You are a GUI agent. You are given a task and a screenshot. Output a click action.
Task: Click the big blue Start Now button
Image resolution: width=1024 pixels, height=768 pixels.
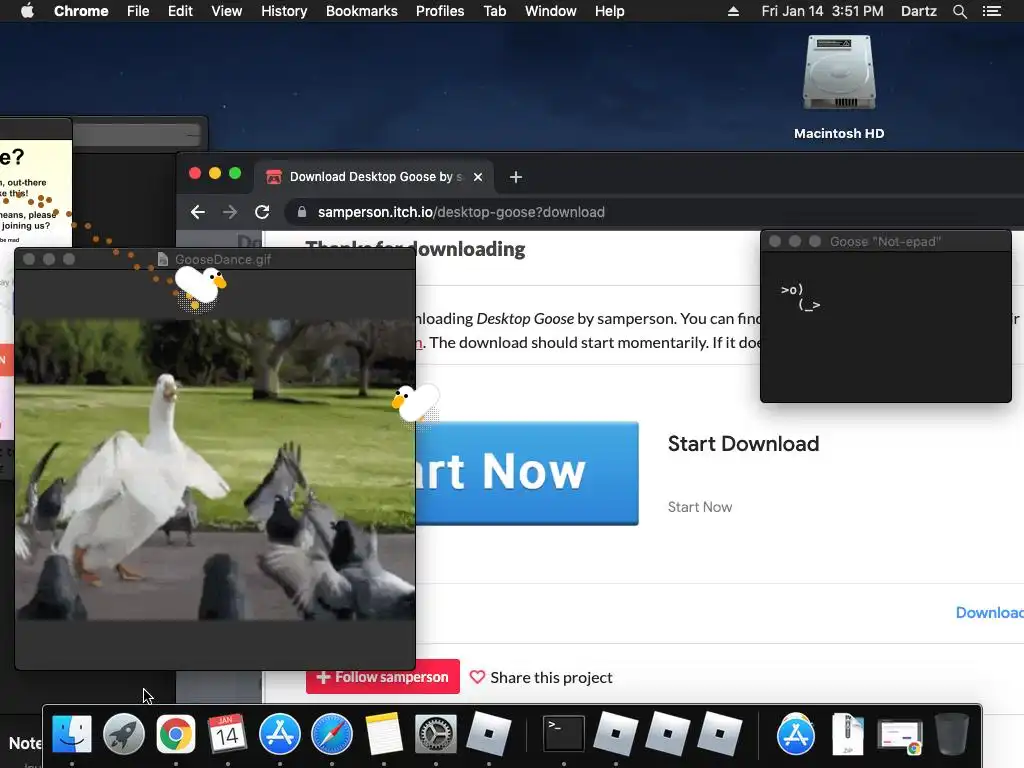pyautogui.click(x=527, y=473)
